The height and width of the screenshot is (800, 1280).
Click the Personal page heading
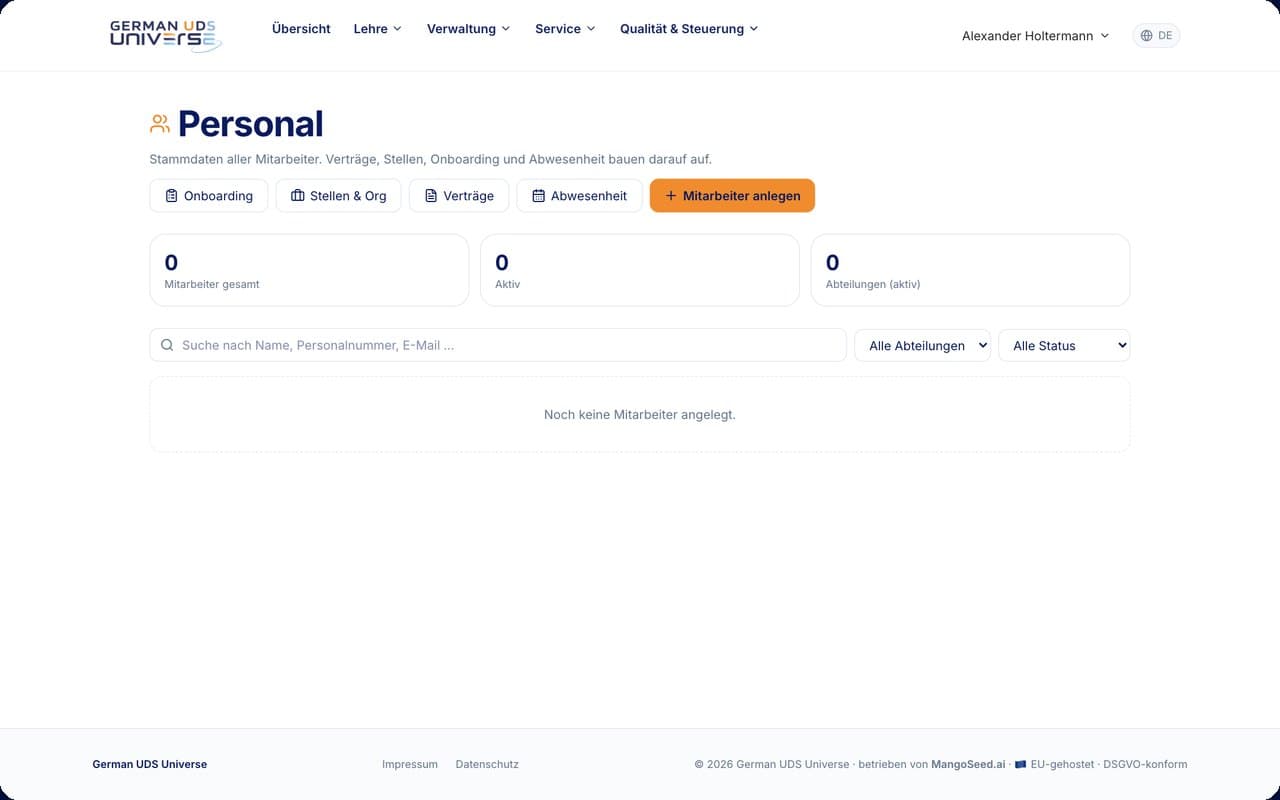251,124
